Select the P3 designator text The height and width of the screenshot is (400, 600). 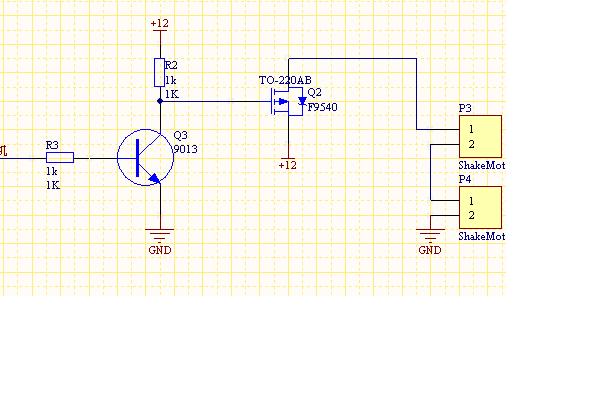pyautogui.click(x=465, y=108)
